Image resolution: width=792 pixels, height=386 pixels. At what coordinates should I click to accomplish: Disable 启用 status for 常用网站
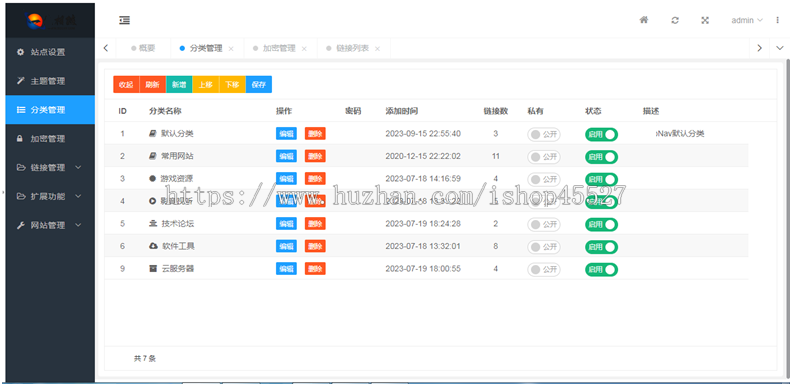[x=602, y=157]
